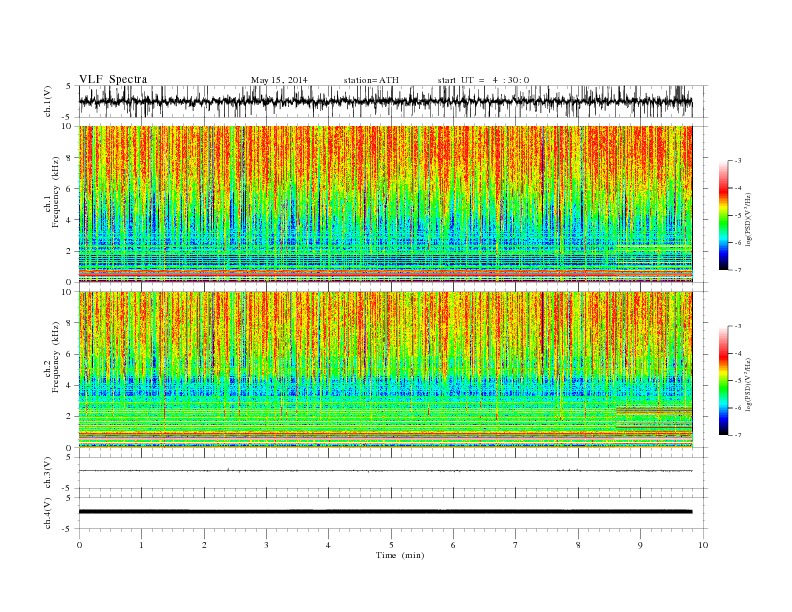Click the ch.1 voltage waveform strip at top

point(386,101)
